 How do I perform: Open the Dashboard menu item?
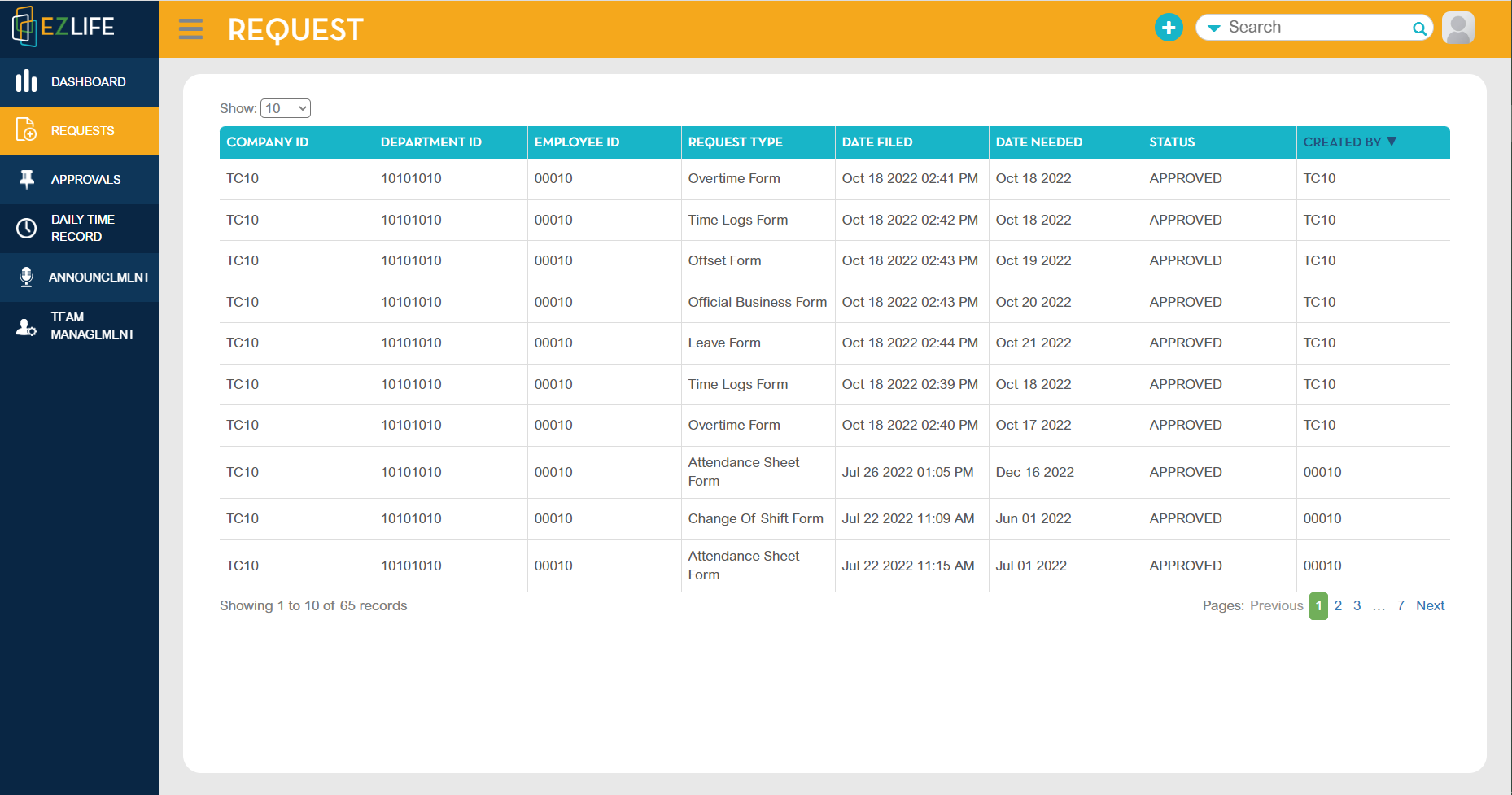pos(79,81)
